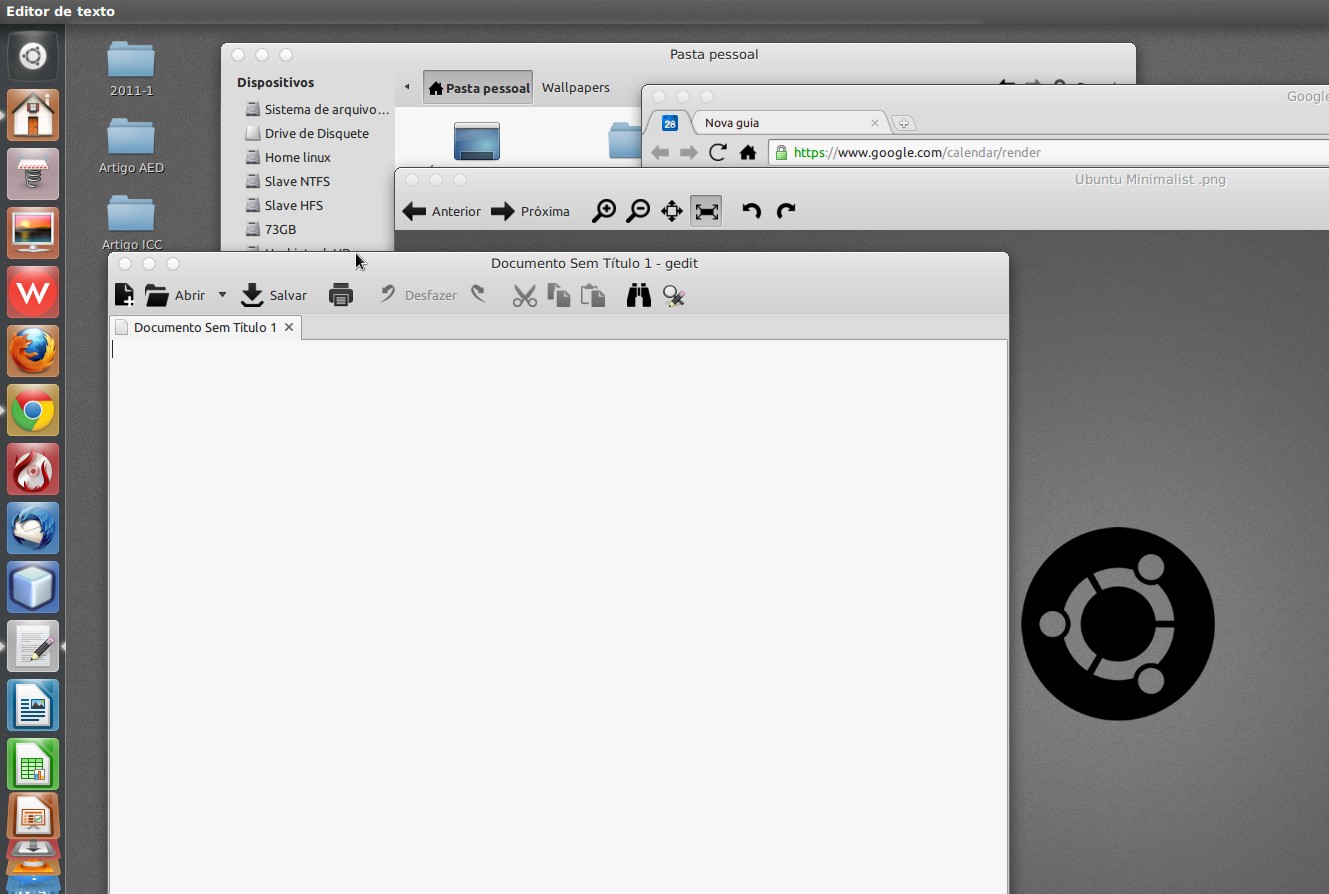Set normal size with four-arrow icon
This screenshot has height=894, width=1329.
672,211
